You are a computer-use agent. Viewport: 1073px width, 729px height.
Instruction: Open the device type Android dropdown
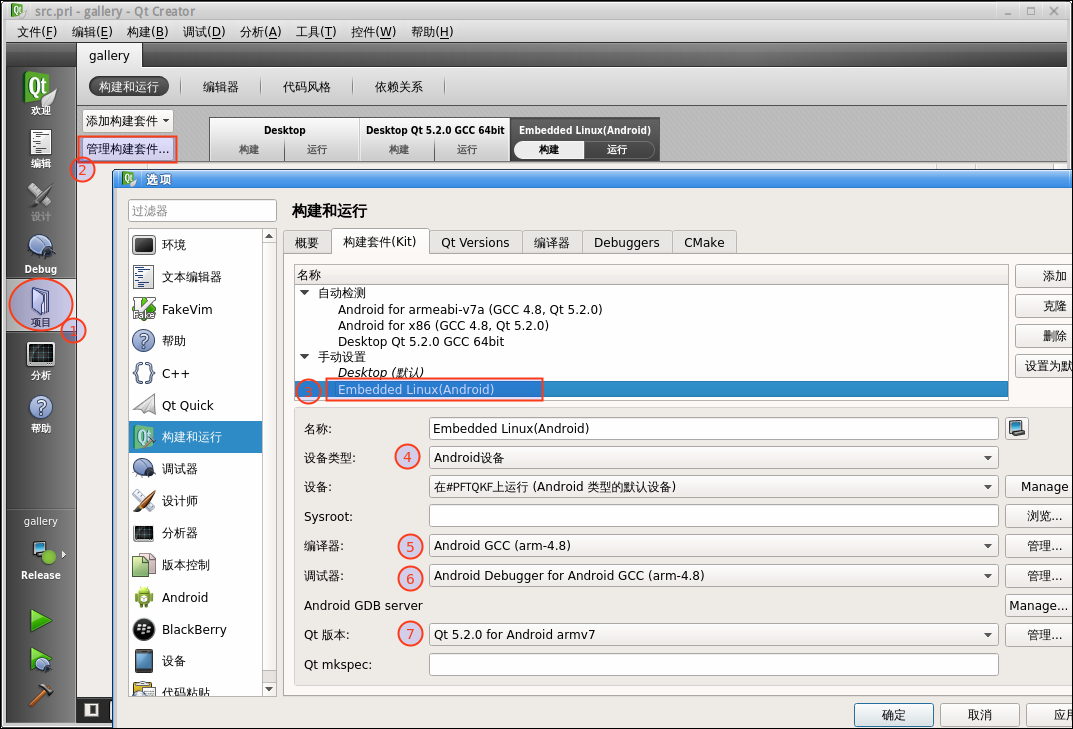point(713,457)
